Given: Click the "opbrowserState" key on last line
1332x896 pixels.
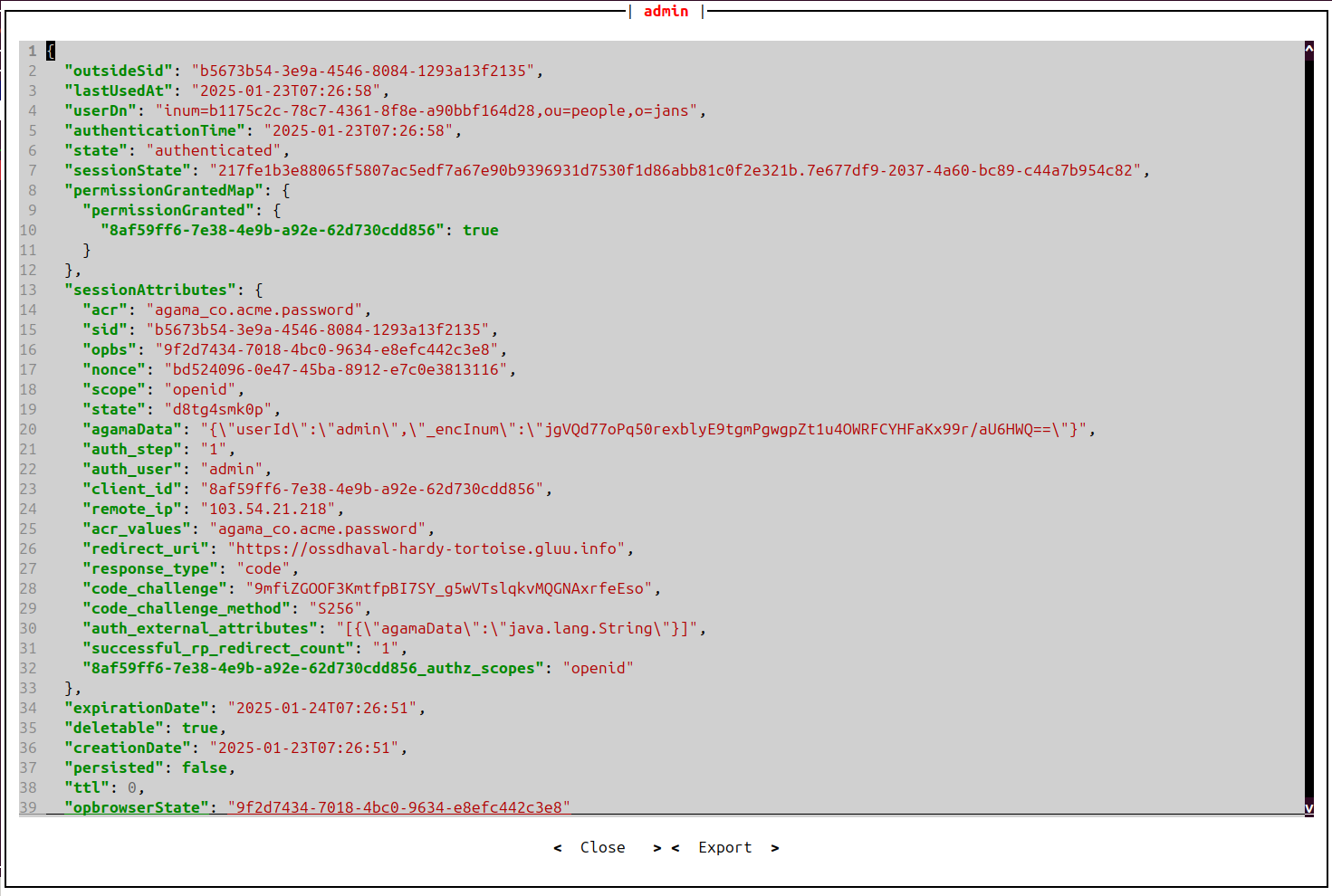Looking at the screenshot, I should (x=136, y=806).
